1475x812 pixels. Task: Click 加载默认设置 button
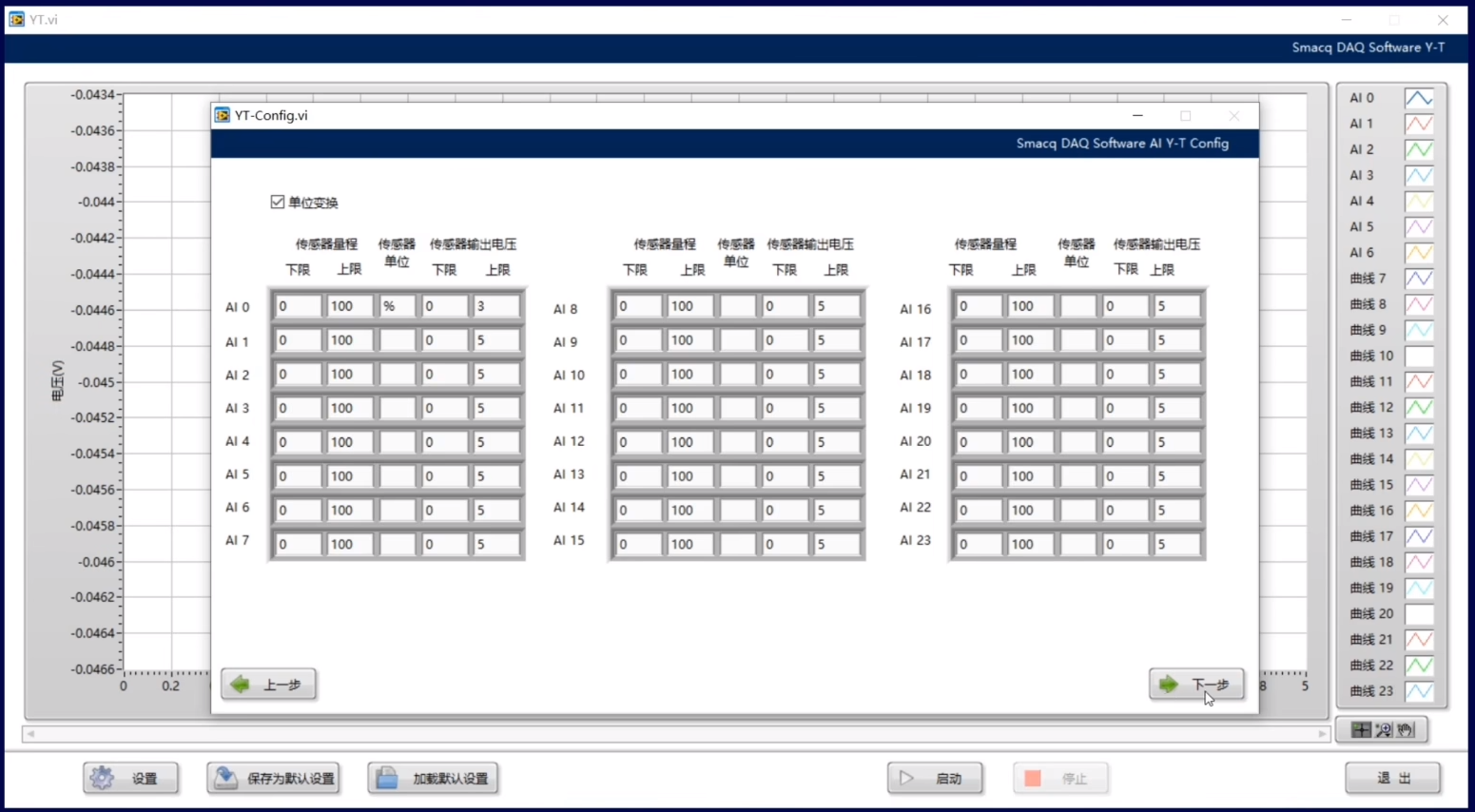click(x=434, y=779)
